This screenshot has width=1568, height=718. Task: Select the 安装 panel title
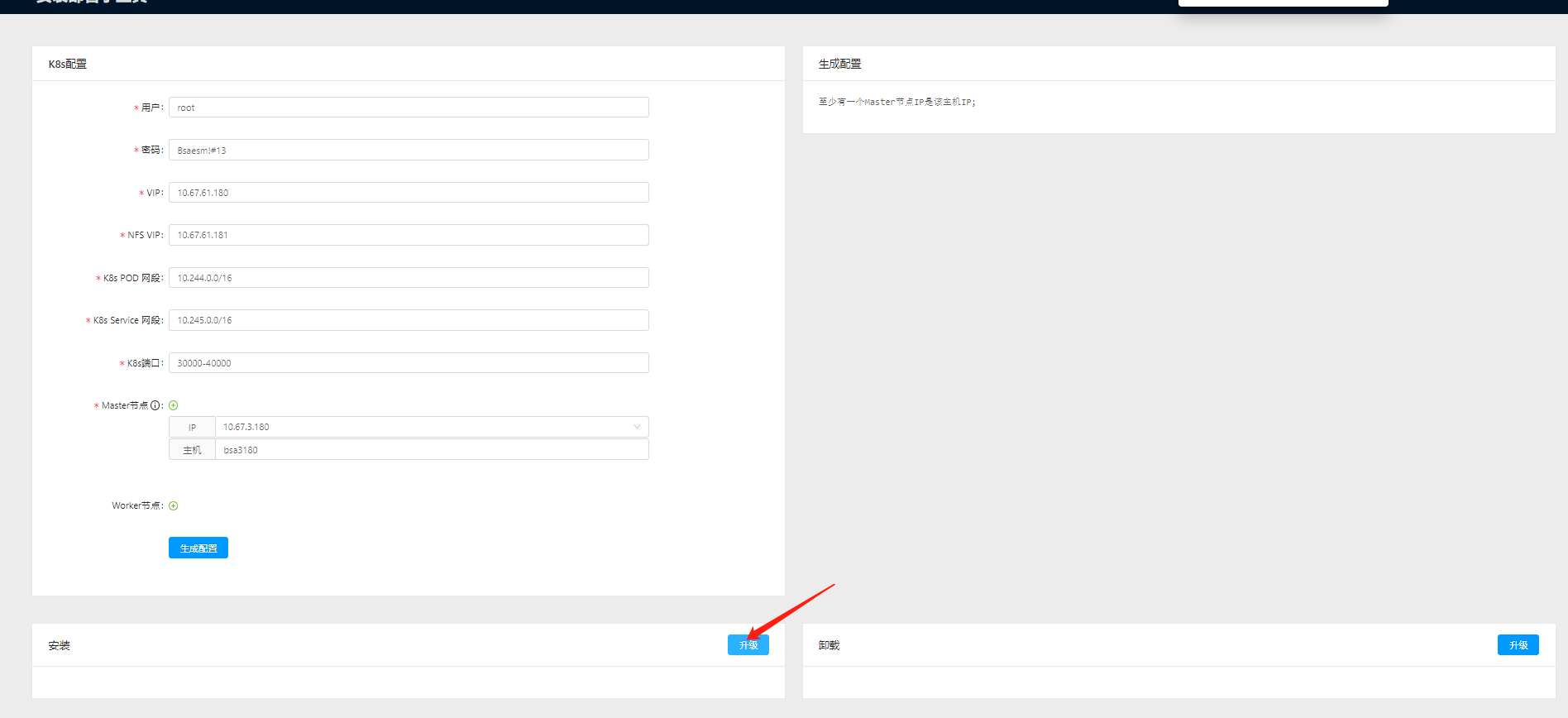coord(60,645)
